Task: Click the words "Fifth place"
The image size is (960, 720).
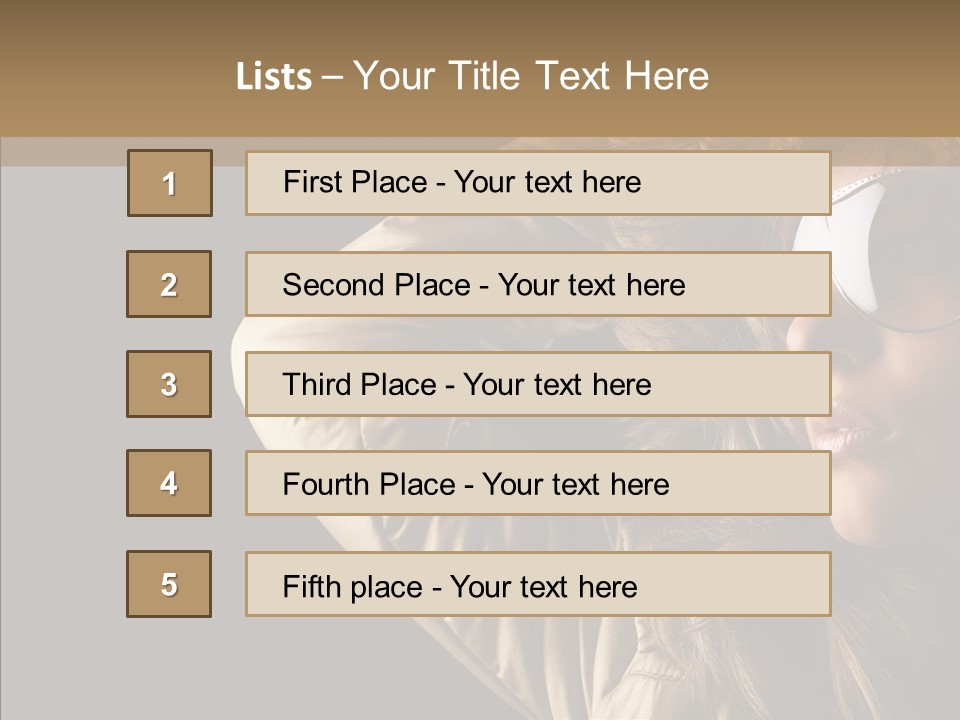Action: [x=351, y=586]
